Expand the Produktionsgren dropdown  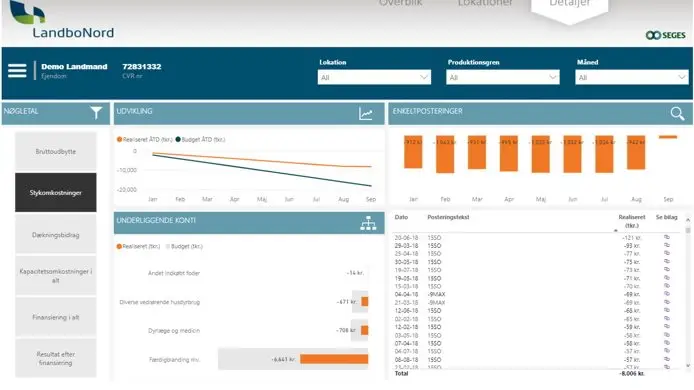[503, 77]
